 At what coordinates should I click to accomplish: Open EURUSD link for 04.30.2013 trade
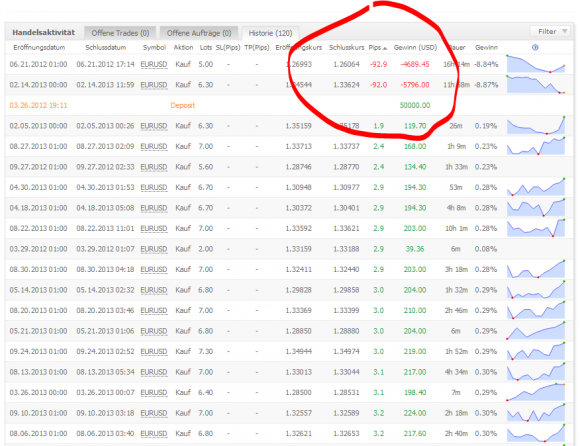(x=154, y=187)
